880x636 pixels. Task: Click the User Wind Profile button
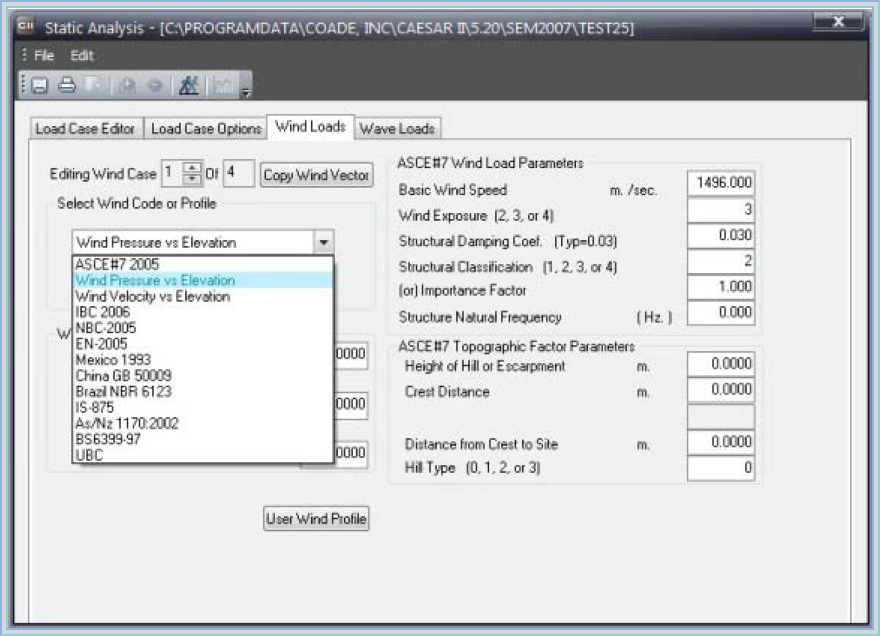point(317,519)
